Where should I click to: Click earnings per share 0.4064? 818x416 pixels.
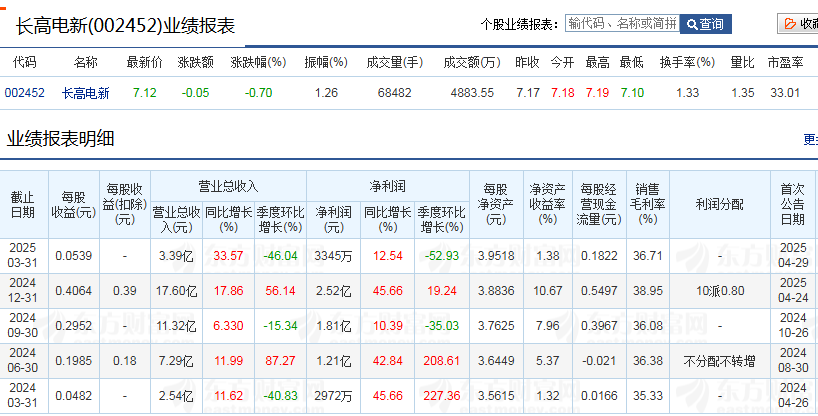[x=74, y=291]
